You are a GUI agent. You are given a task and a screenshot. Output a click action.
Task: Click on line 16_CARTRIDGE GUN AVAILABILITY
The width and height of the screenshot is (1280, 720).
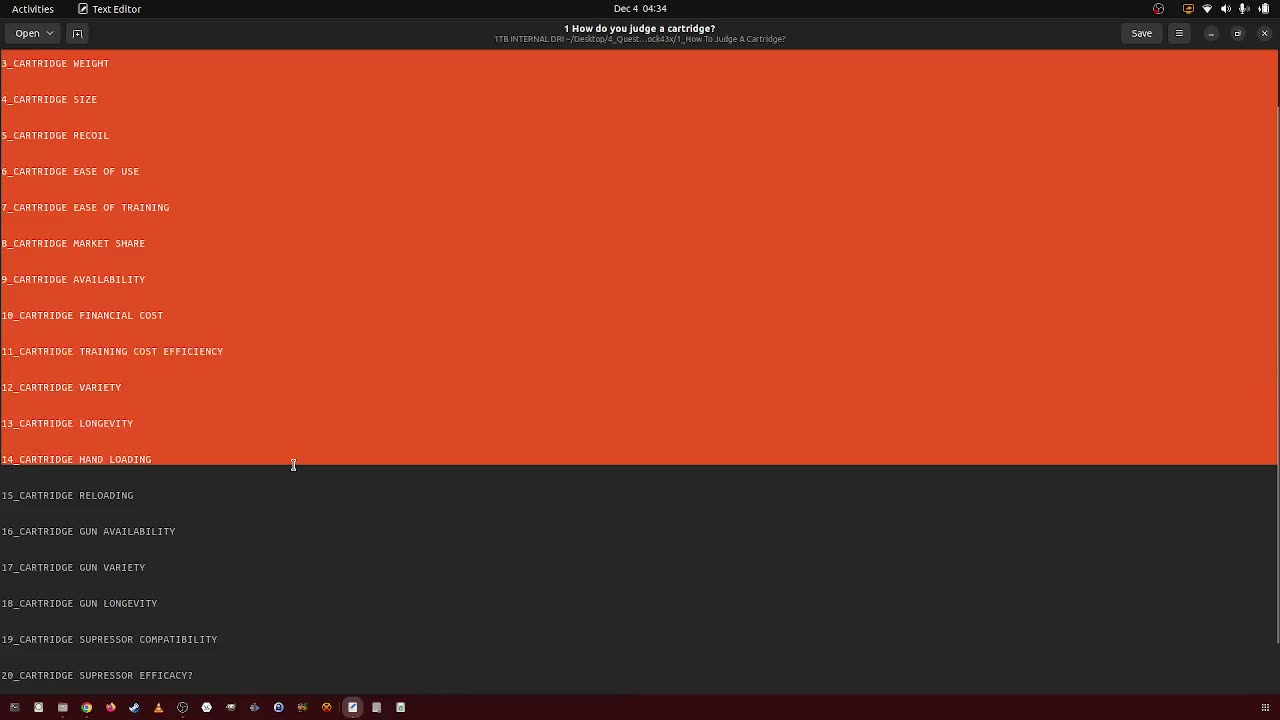(88, 531)
